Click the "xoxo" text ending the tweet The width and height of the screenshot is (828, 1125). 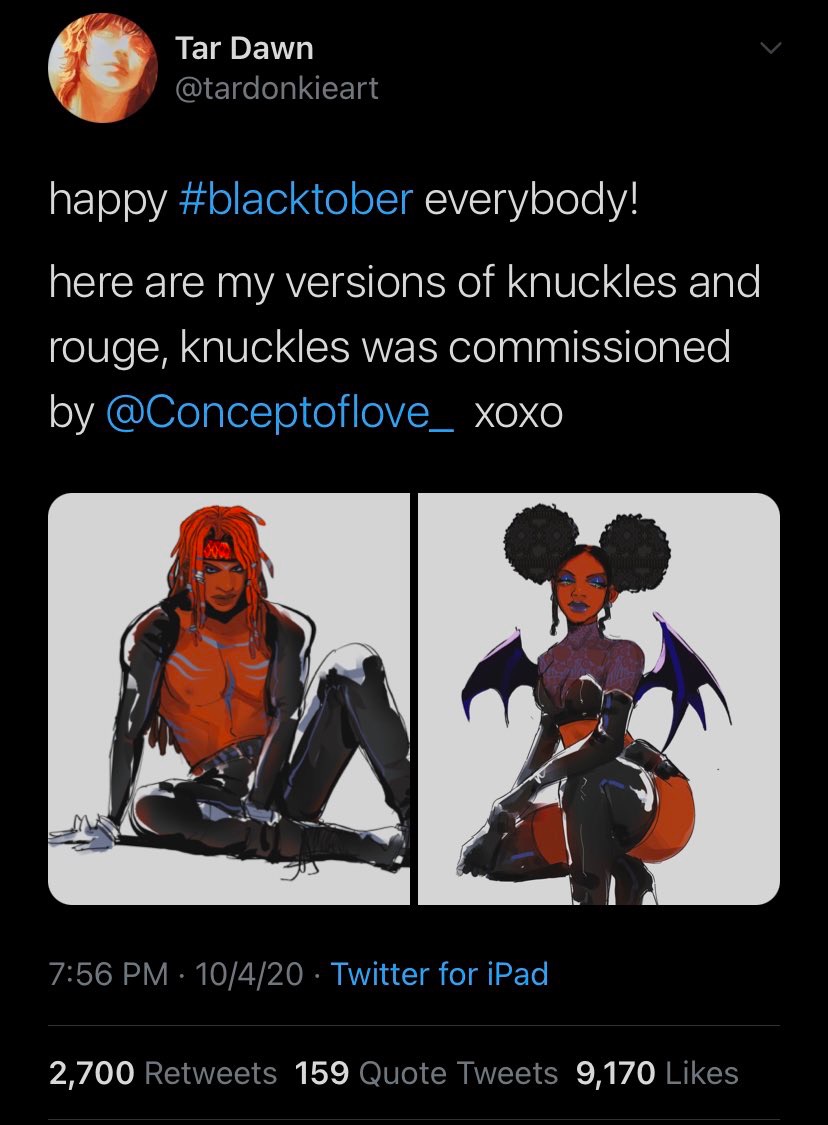[x=518, y=414]
